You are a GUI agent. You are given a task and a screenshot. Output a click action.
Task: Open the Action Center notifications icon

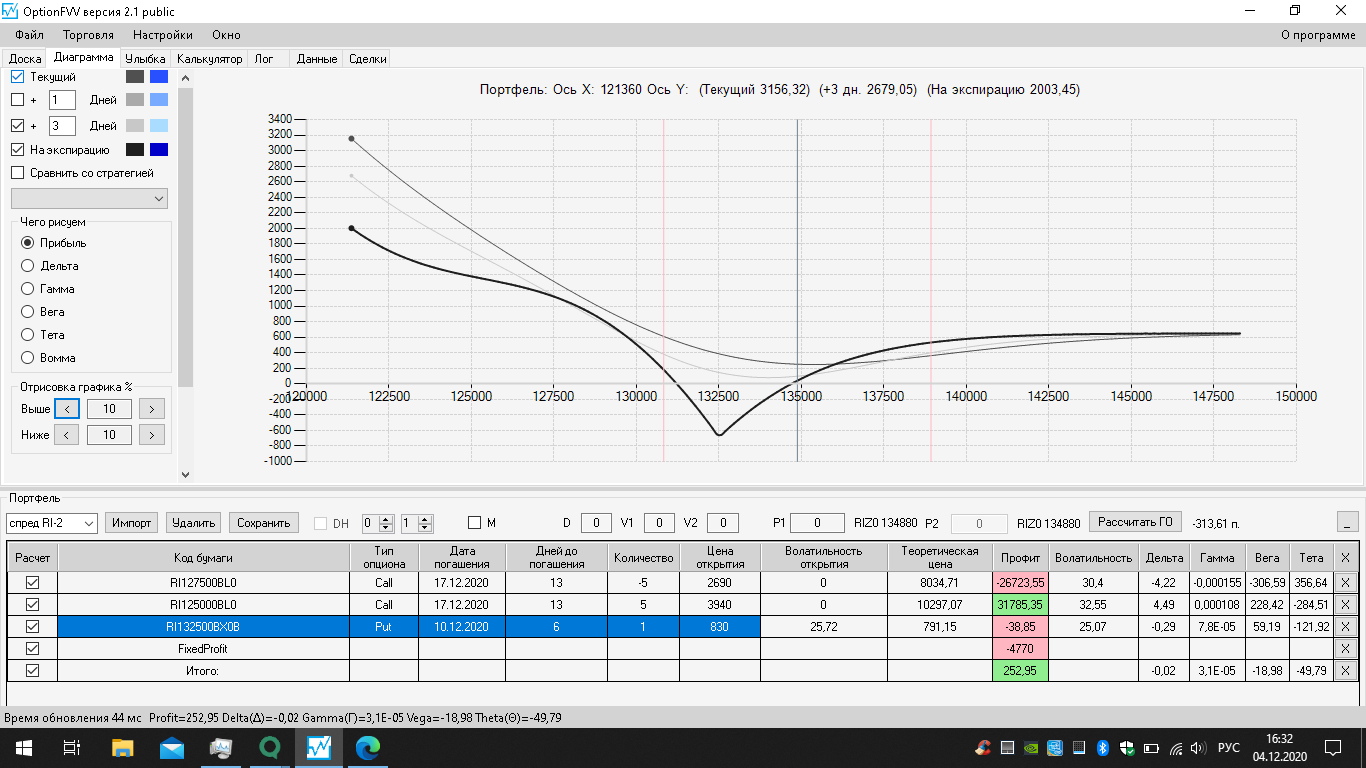click(1333, 748)
